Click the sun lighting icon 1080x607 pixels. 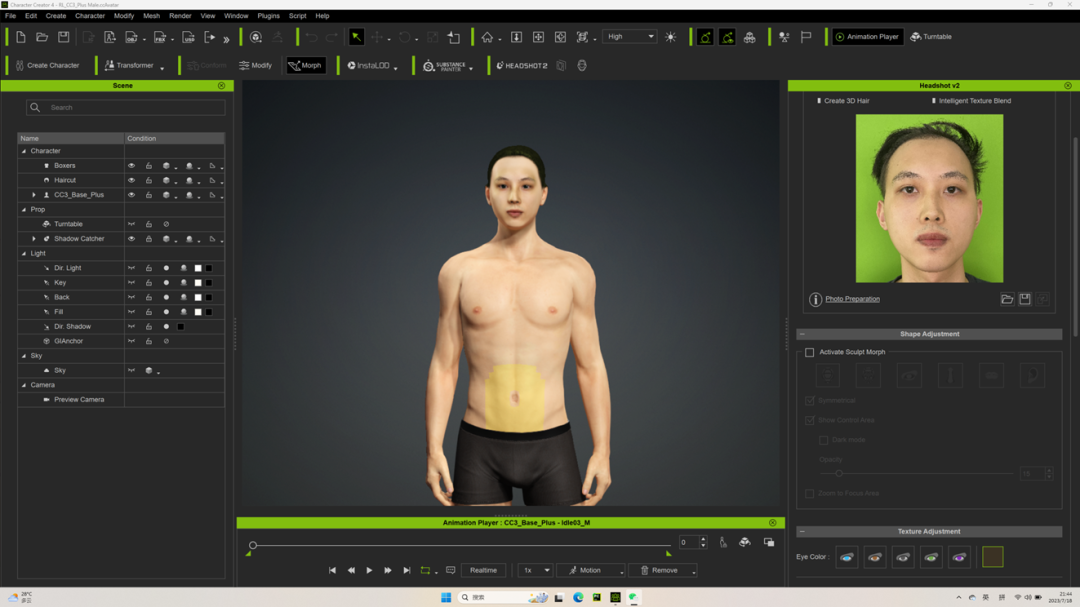[671, 37]
